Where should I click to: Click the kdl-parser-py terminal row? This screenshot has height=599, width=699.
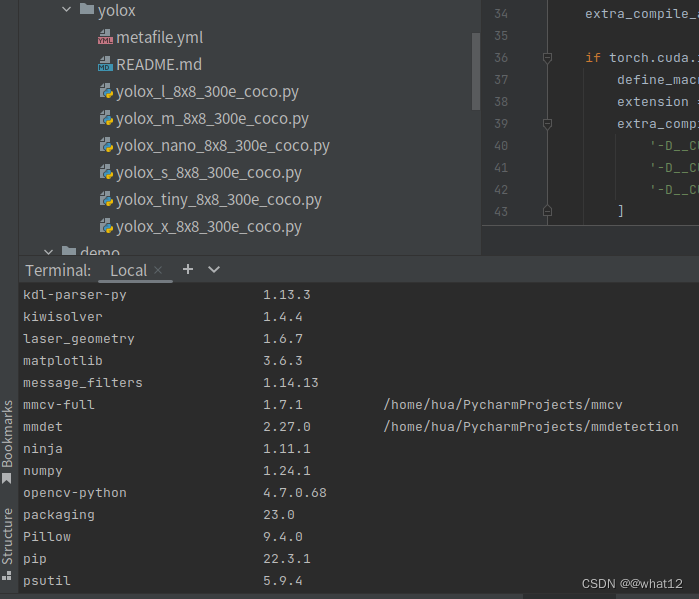click(167, 295)
